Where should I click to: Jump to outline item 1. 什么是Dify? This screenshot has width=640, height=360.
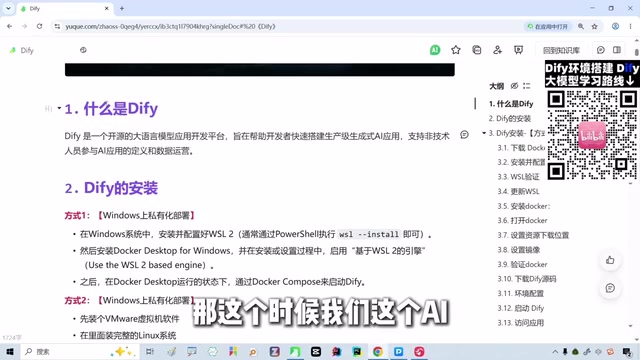point(511,104)
